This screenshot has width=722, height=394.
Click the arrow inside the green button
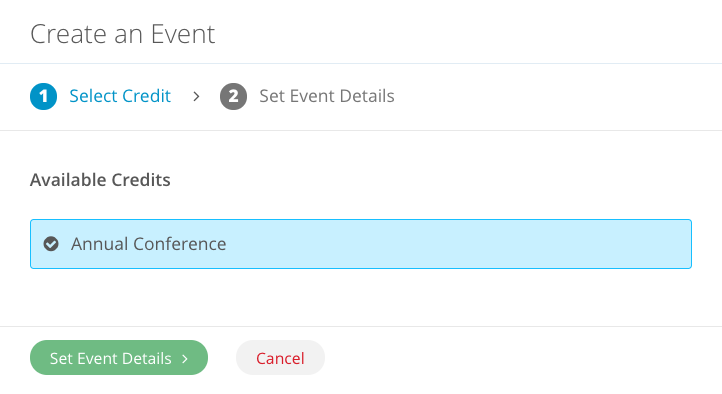click(x=185, y=359)
